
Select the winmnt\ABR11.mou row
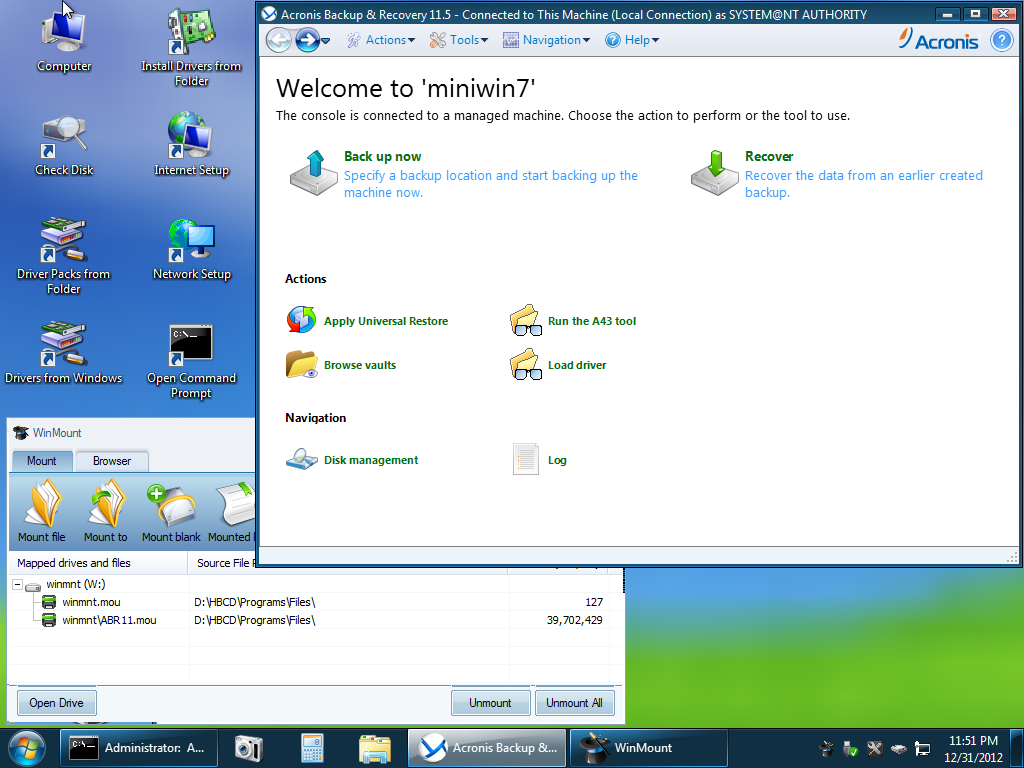point(109,620)
